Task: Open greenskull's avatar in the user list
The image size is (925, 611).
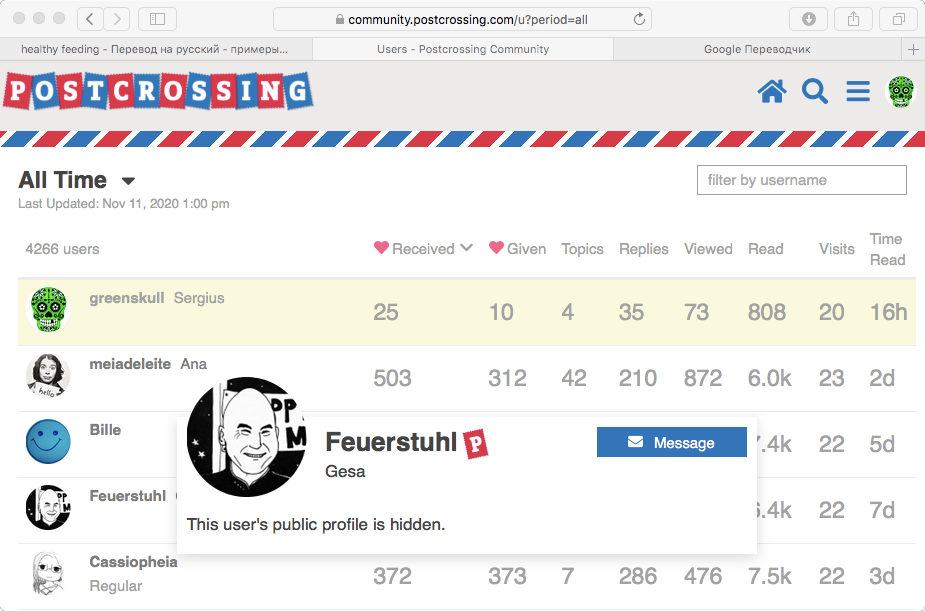Action: coord(48,309)
